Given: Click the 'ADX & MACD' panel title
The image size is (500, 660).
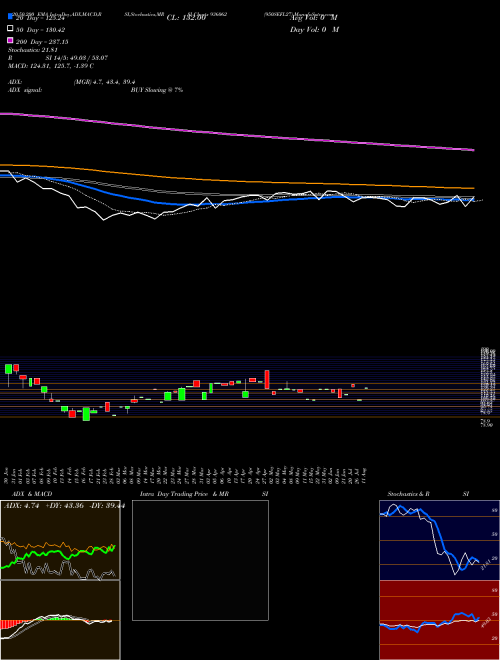Looking at the screenshot, I should 32,494.
